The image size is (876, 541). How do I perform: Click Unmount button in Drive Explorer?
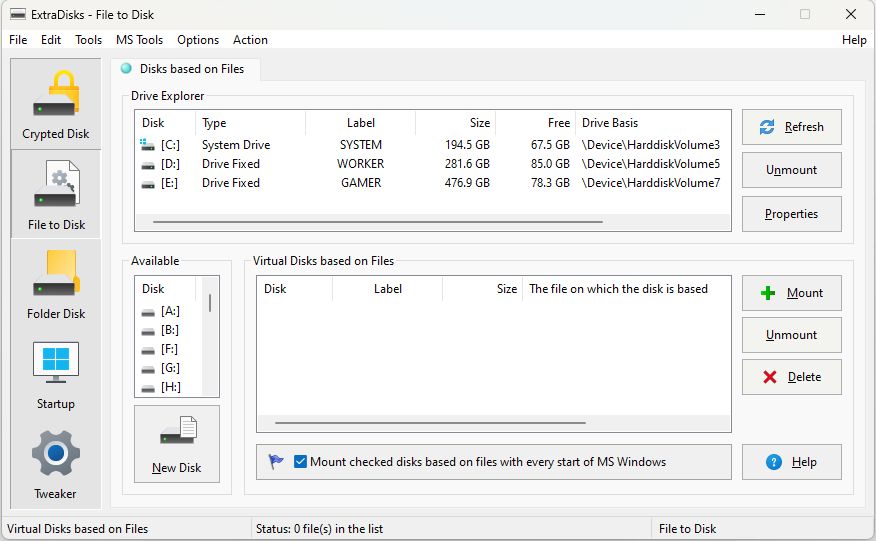[791, 170]
